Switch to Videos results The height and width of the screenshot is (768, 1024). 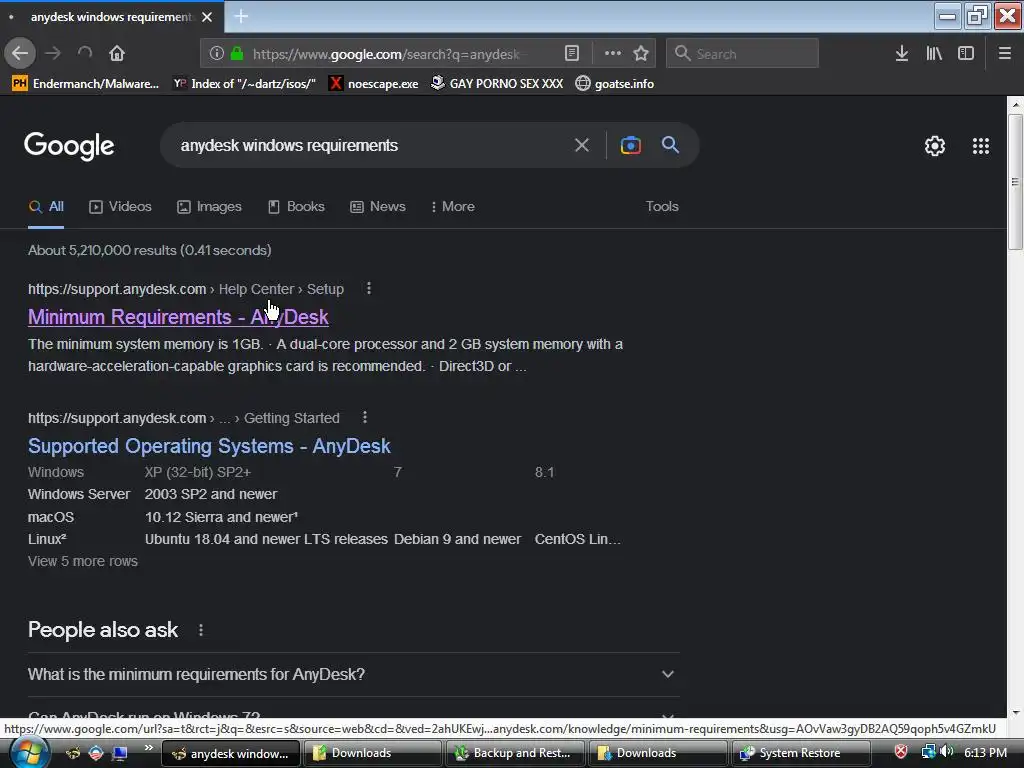pos(120,206)
